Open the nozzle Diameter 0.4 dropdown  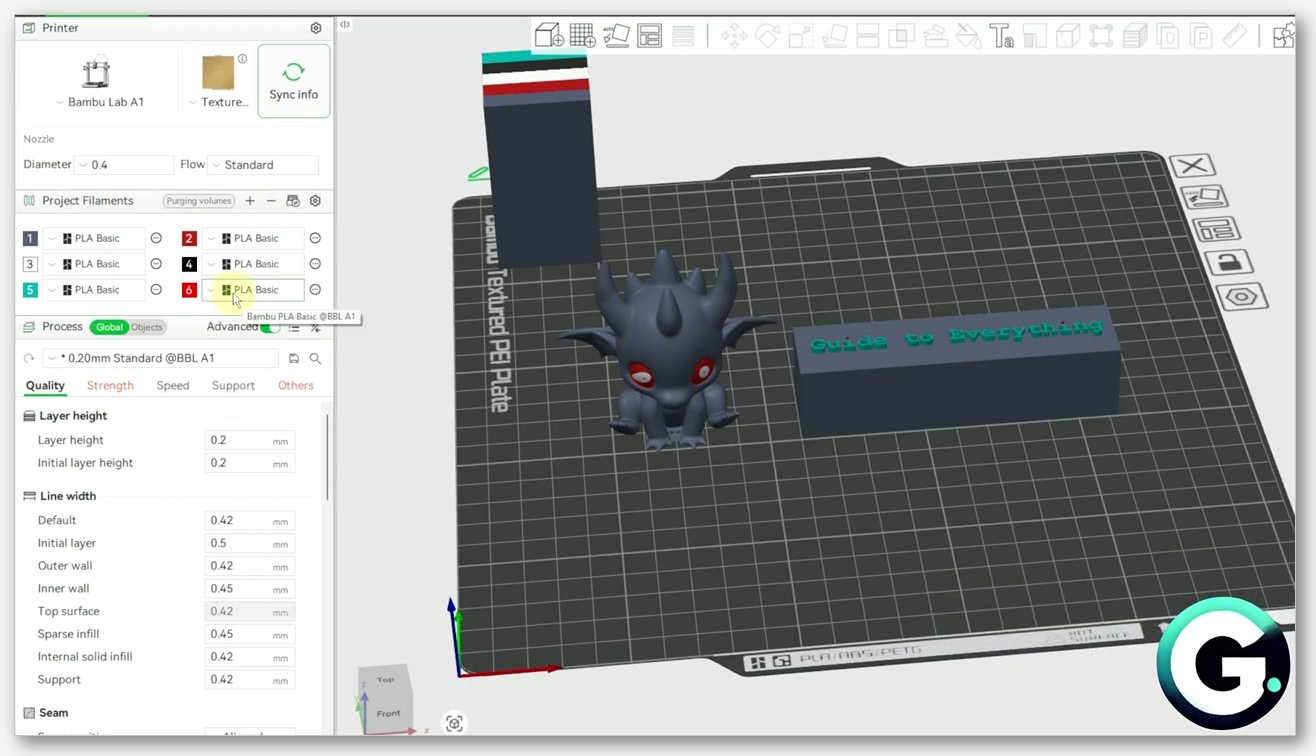pos(124,165)
